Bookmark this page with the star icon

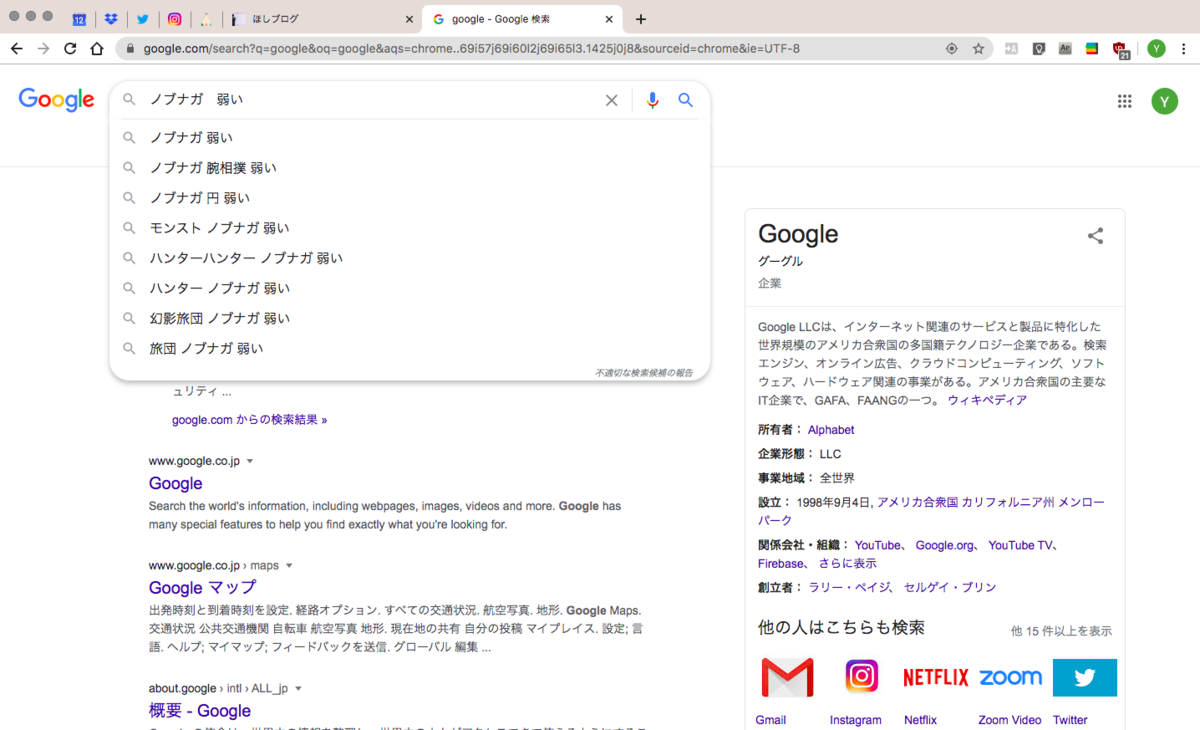(978, 47)
